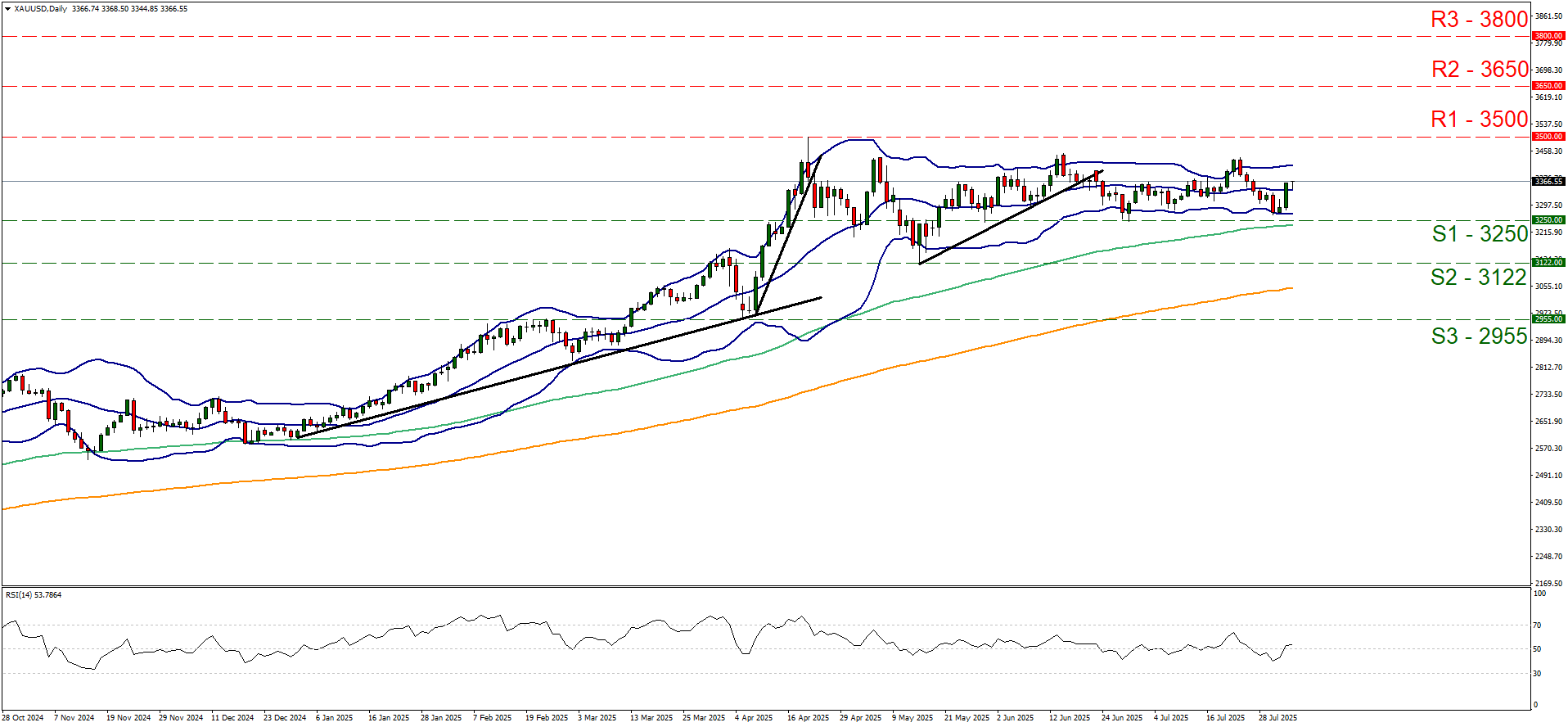Click the red 3800.00 price tag
The height and width of the screenshot is (727, 1568).
1548,36
